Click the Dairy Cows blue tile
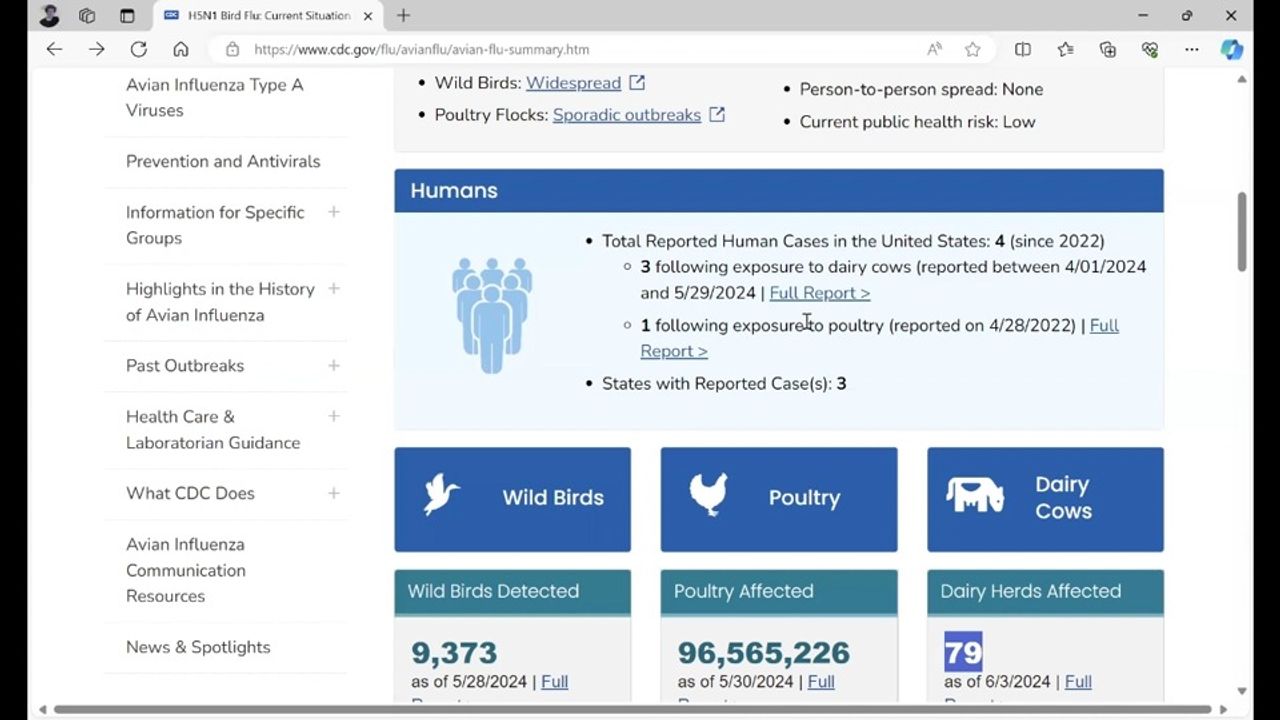1280x720 pixels. pos(1045,498)
